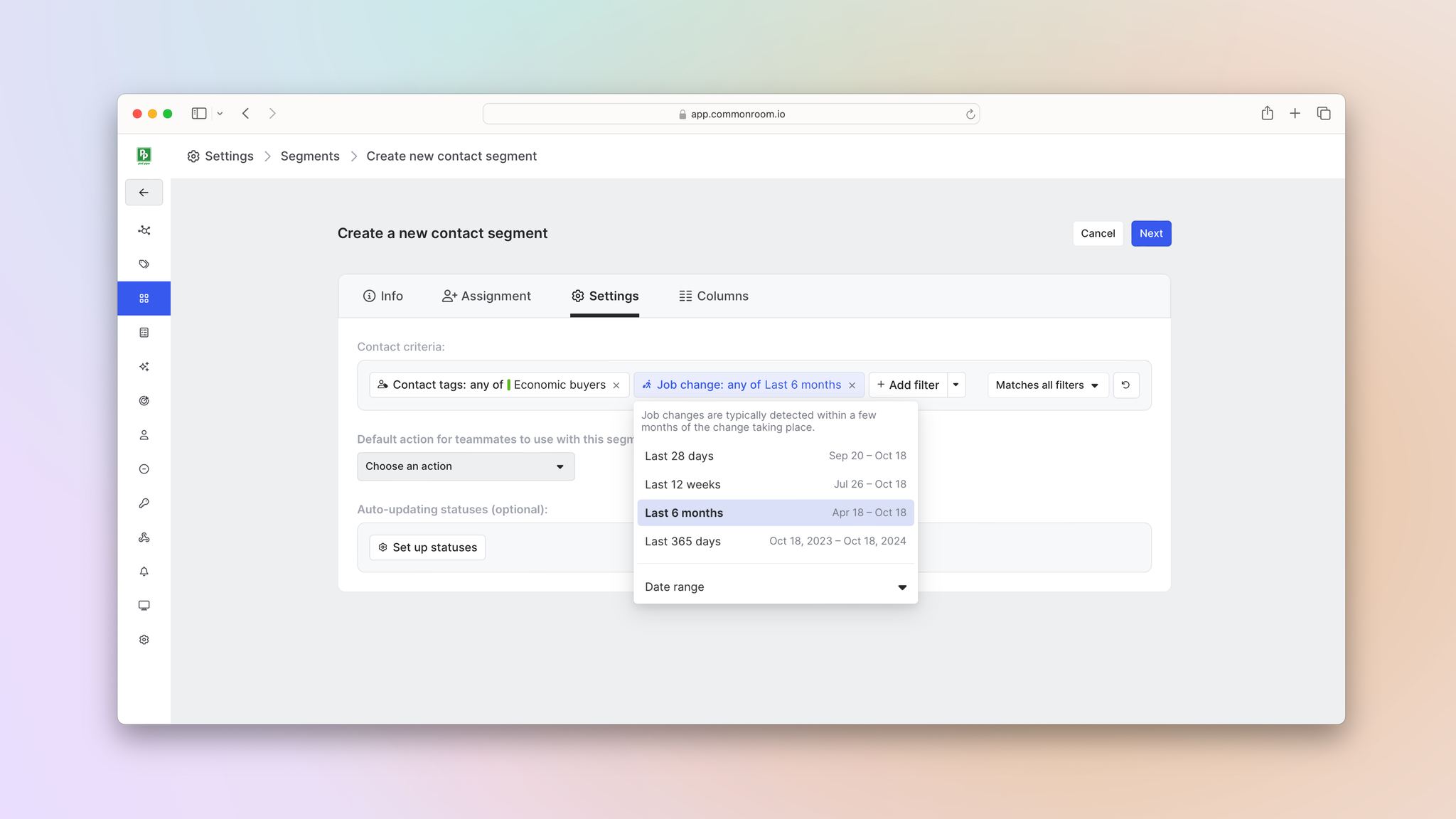Click the Set up statuses button
This screenshot has width=1456, height=819.
tap(427, 547)
